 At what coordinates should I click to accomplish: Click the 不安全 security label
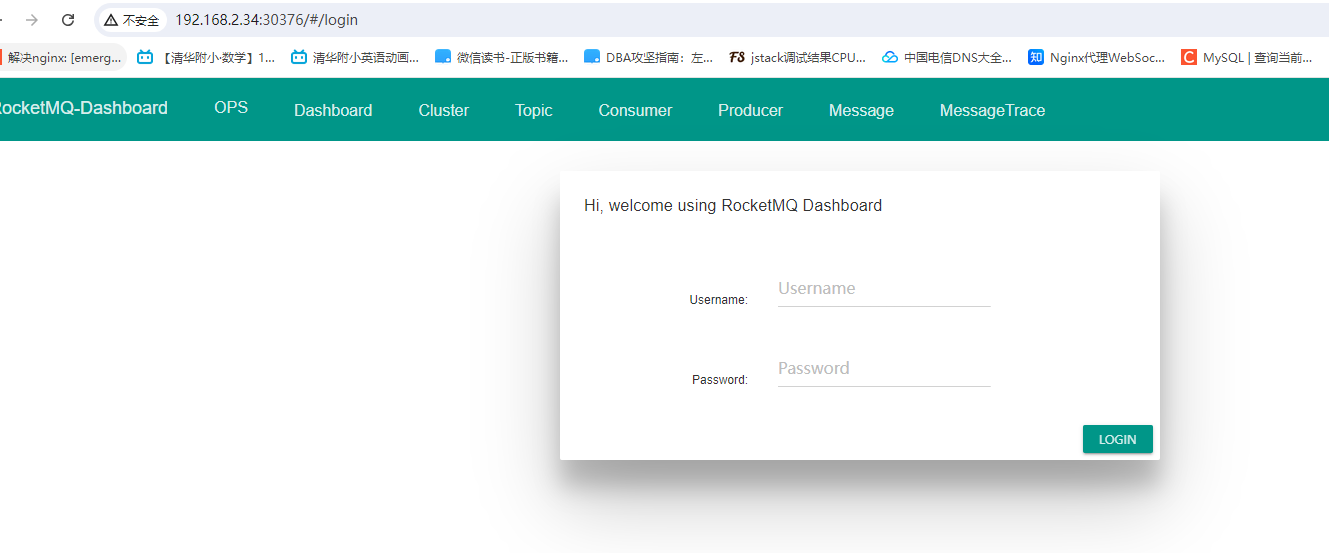coord(141,20)
